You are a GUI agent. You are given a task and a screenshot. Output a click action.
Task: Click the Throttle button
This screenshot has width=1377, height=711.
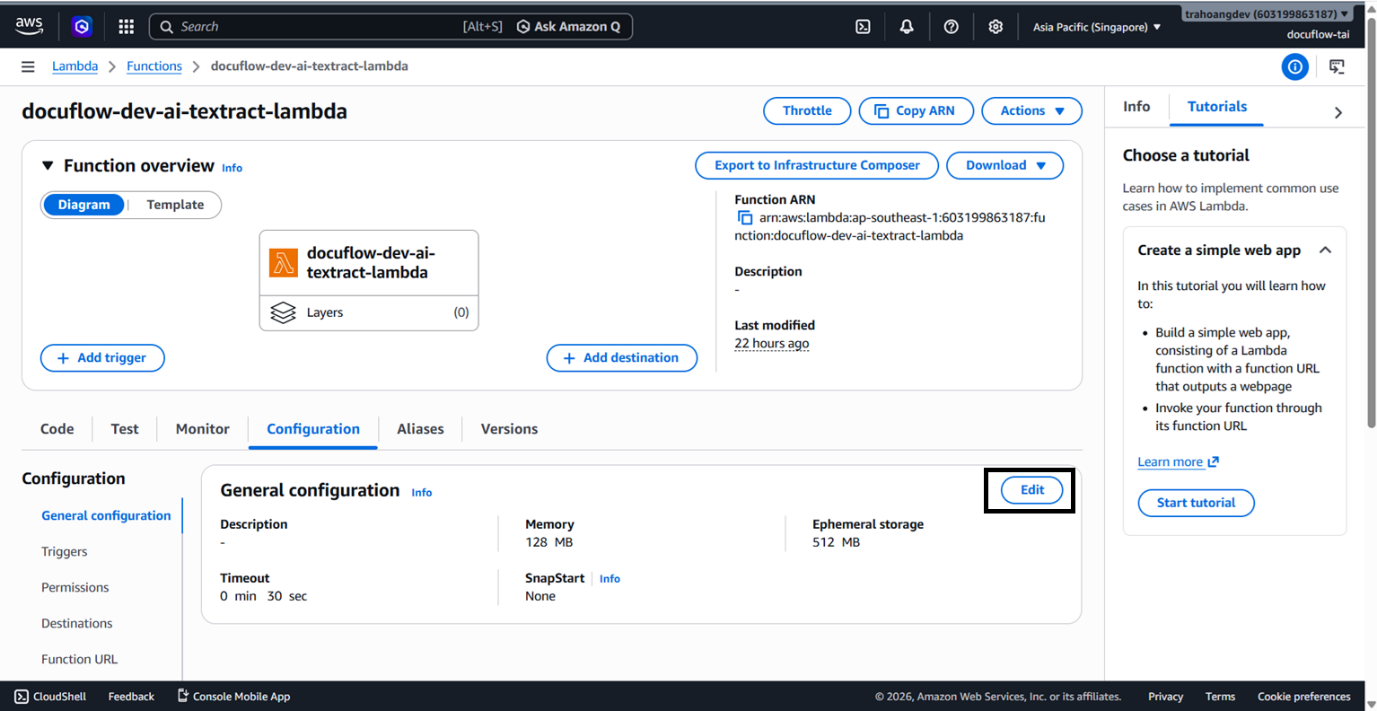[x=807, y=111]
